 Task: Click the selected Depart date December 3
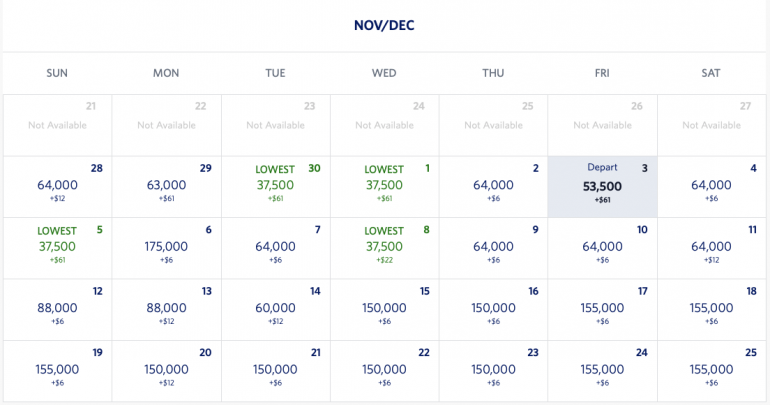tap(602, 186)
